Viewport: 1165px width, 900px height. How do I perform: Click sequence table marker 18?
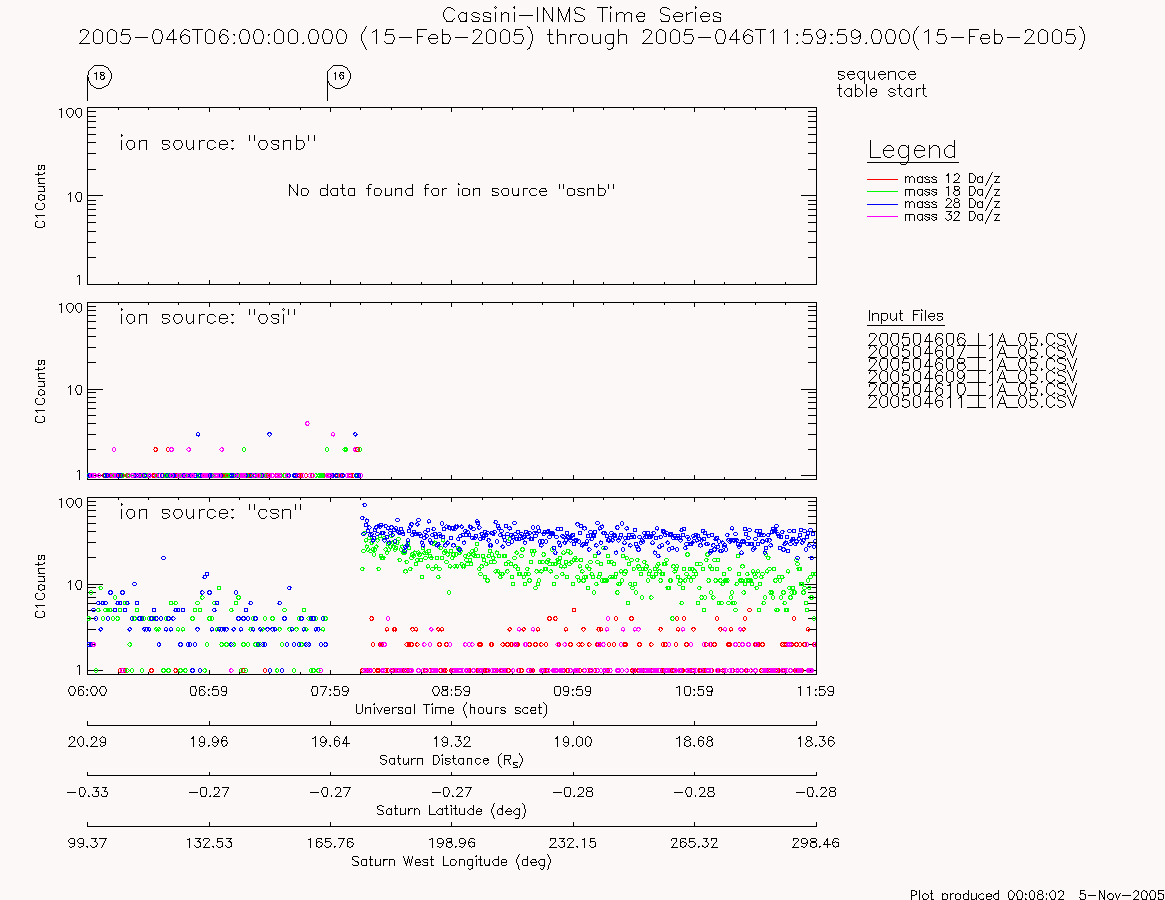click(x=100, y=77)
